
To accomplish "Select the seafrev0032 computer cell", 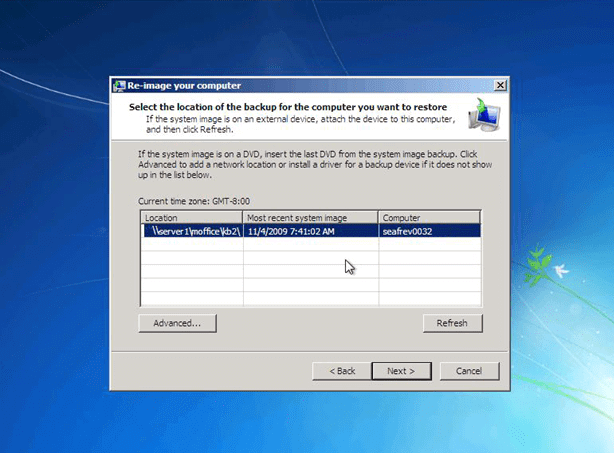I will point(430,231).
